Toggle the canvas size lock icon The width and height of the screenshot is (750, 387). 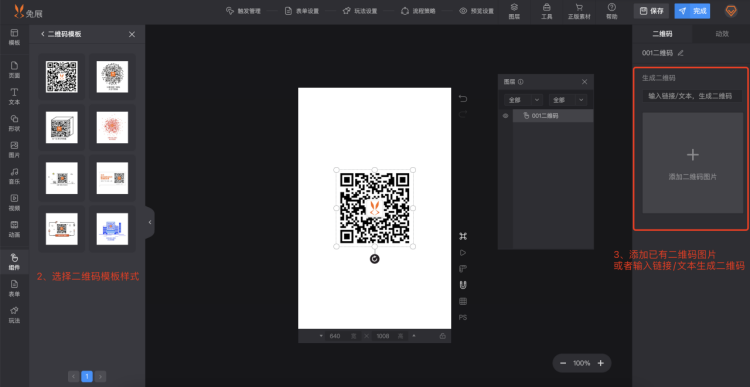point(442,336)
